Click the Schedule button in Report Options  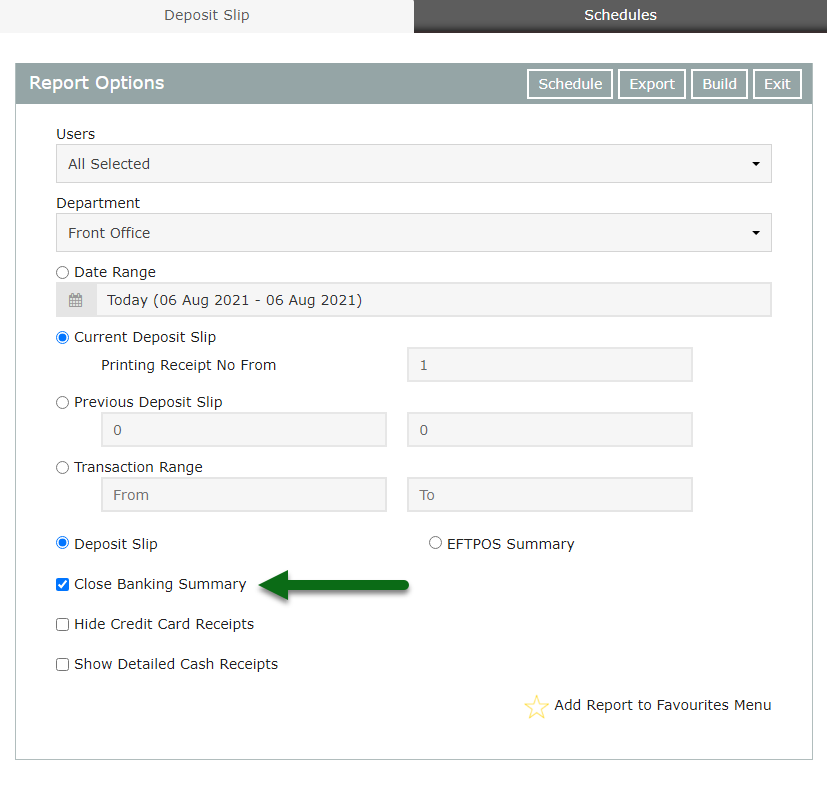point(570,84)
